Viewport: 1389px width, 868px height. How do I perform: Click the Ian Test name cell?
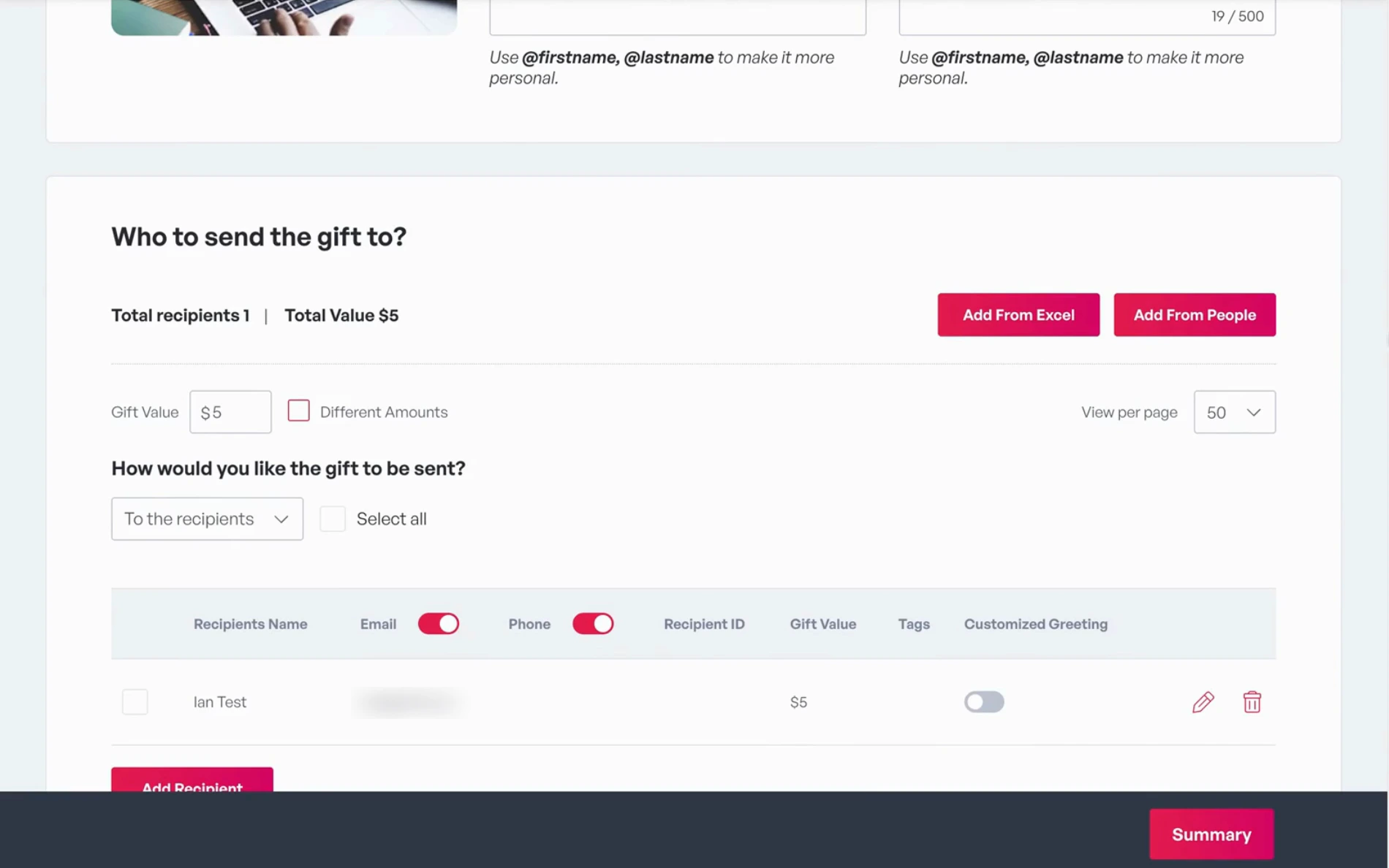tap(219, 702)
